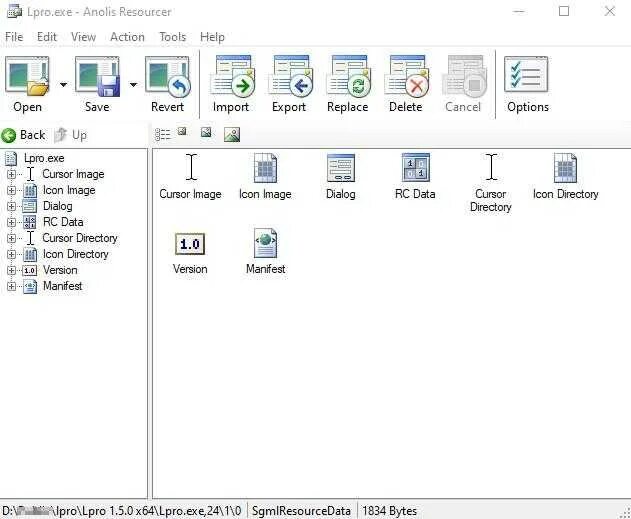Viewport: 631px width, 519px height.
Task: Select Manifest in the tree
Action: 62,286
